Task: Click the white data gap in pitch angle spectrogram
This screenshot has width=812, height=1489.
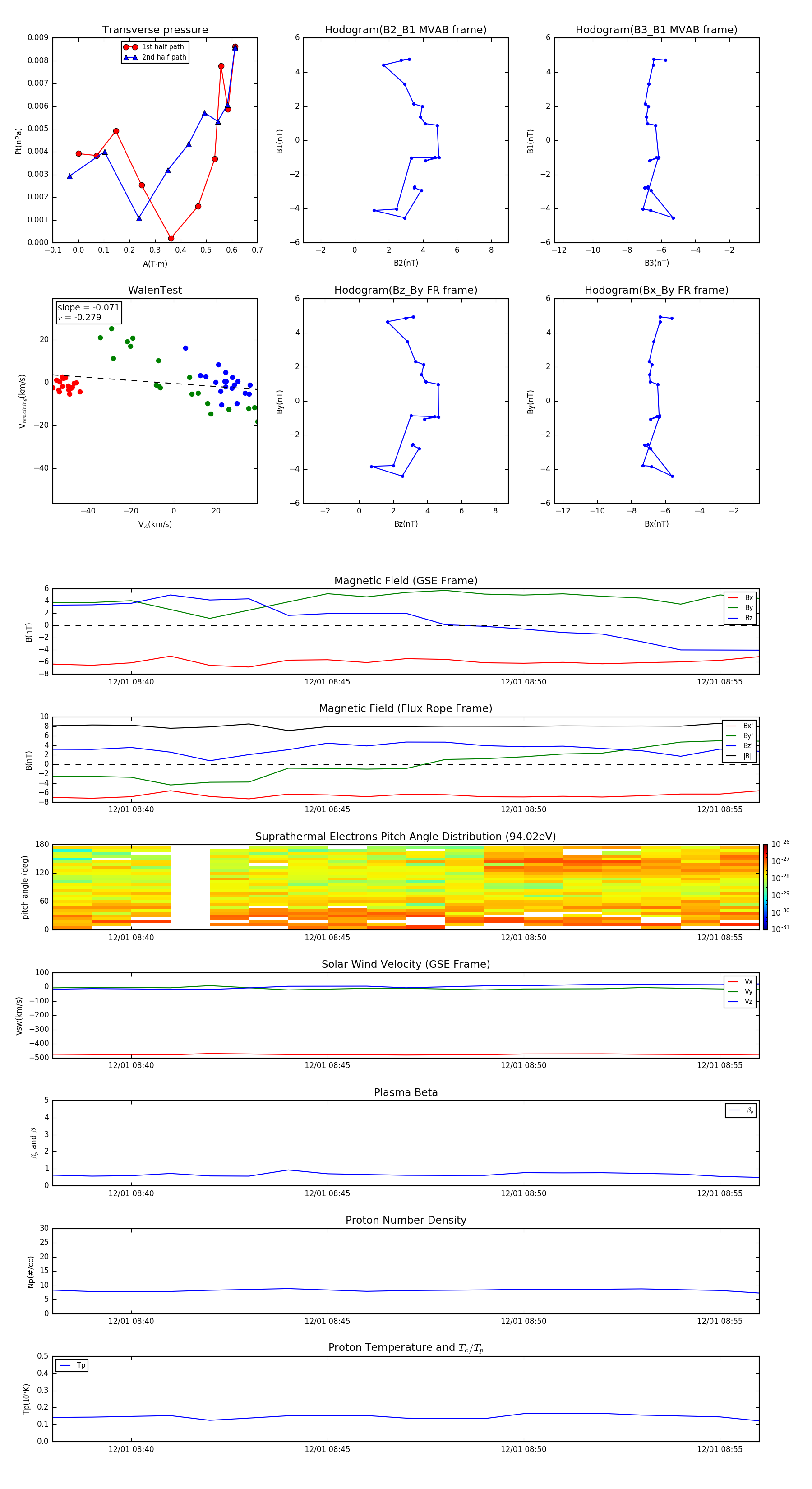Action: pos(190,887)
